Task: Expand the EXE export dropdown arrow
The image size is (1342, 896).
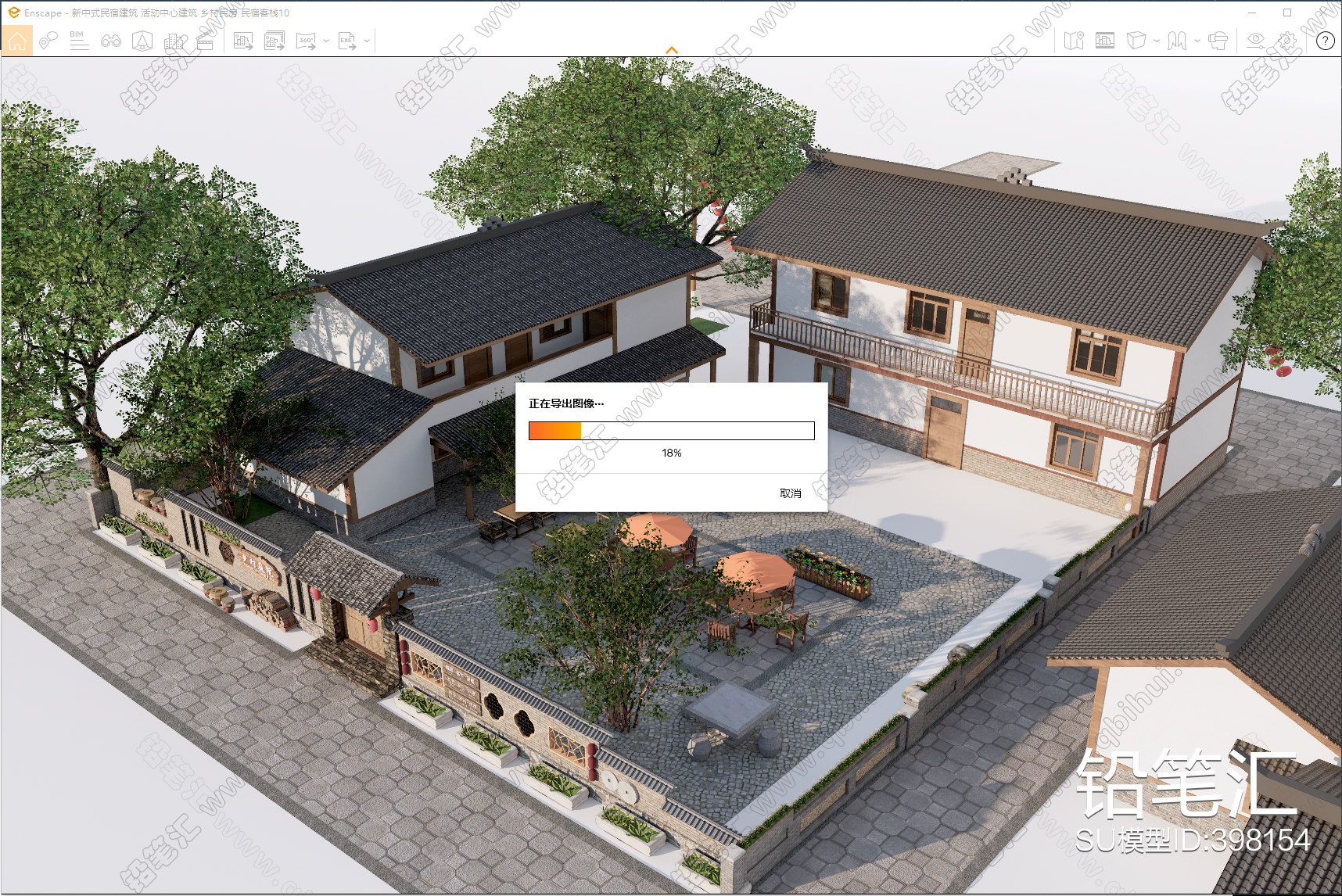Action: point(367,41)
